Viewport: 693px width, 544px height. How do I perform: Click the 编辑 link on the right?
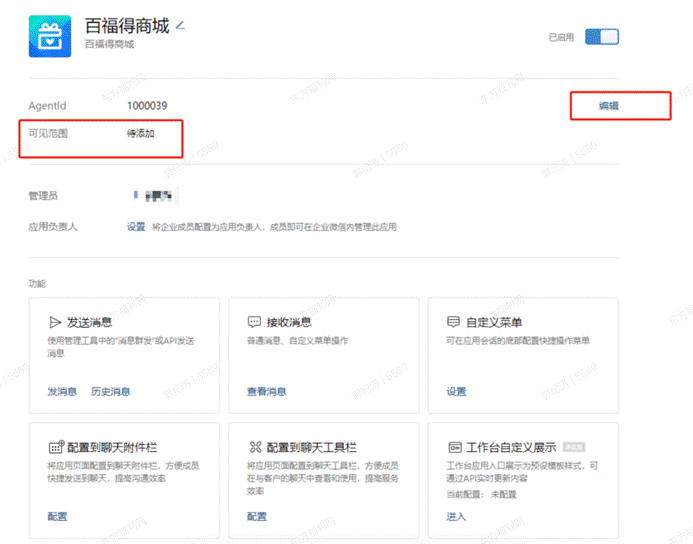pyautogui.click(x=608, y=105)
